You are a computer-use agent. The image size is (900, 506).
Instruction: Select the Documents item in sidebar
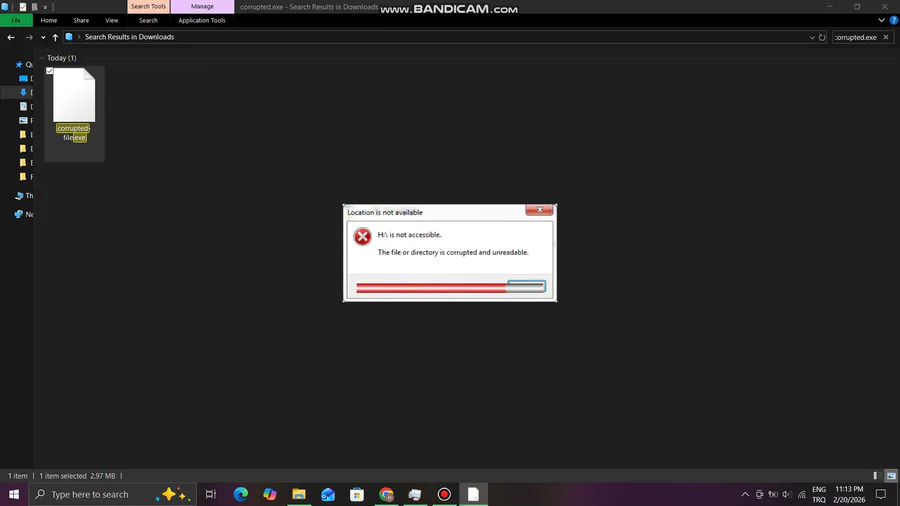pyautogui.click(x=25, y=106)
